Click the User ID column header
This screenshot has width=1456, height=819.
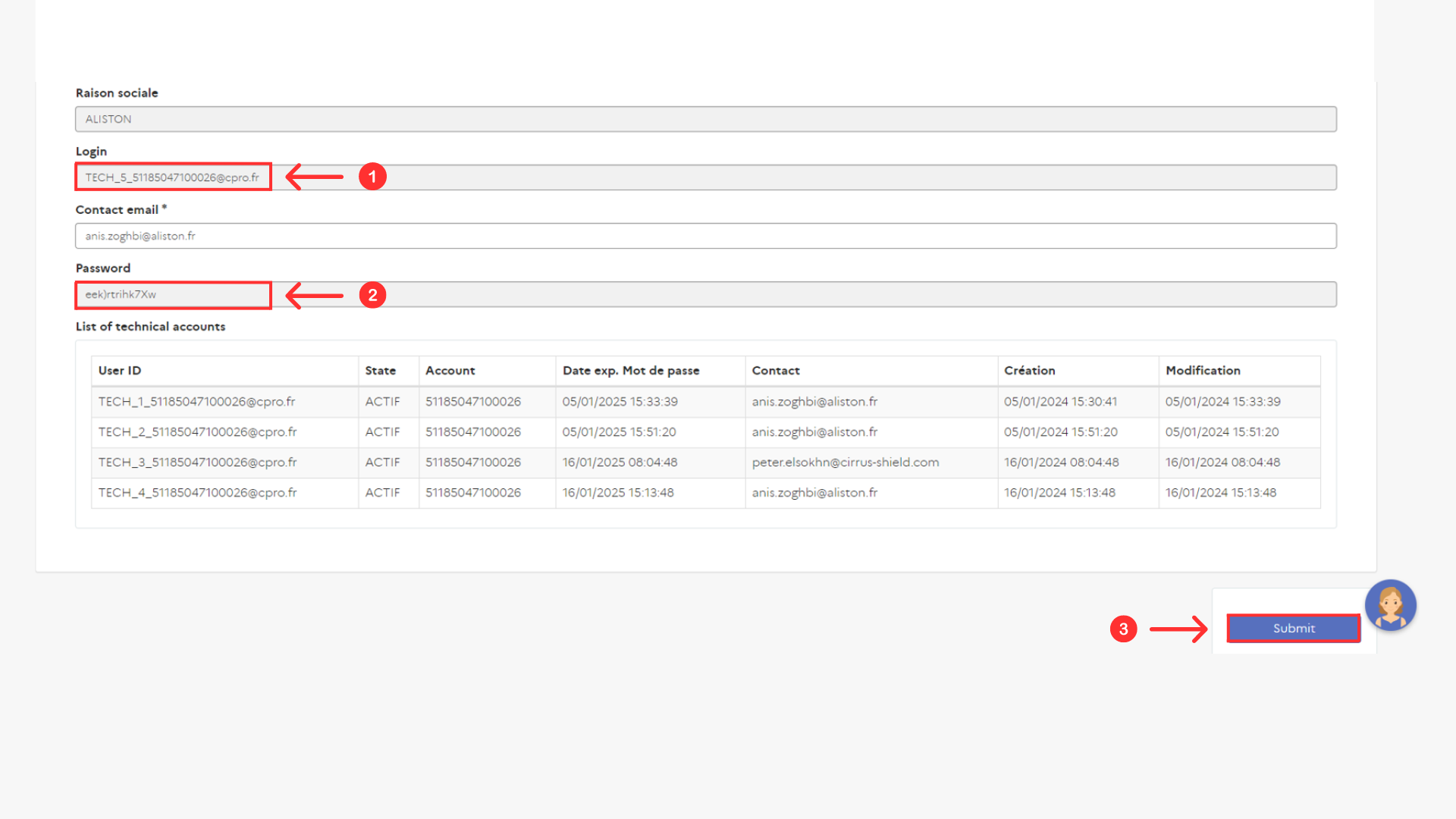pyautogui.click(x=120, y=371)
